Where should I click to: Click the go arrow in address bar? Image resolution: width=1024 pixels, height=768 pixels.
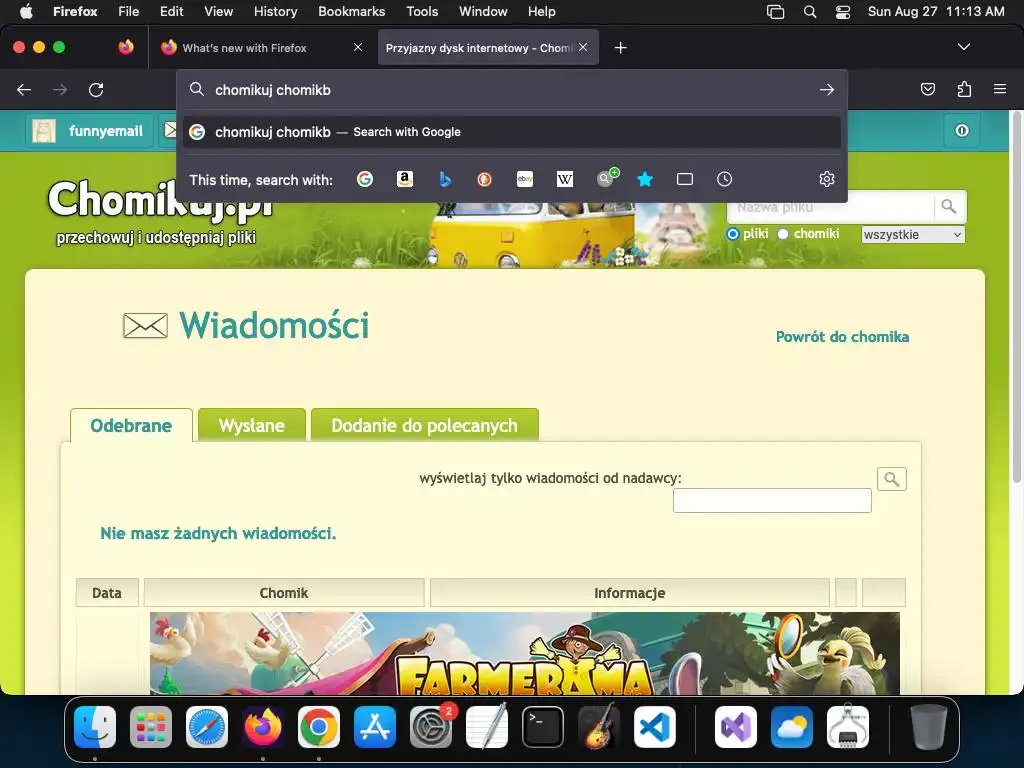(827, 89)
